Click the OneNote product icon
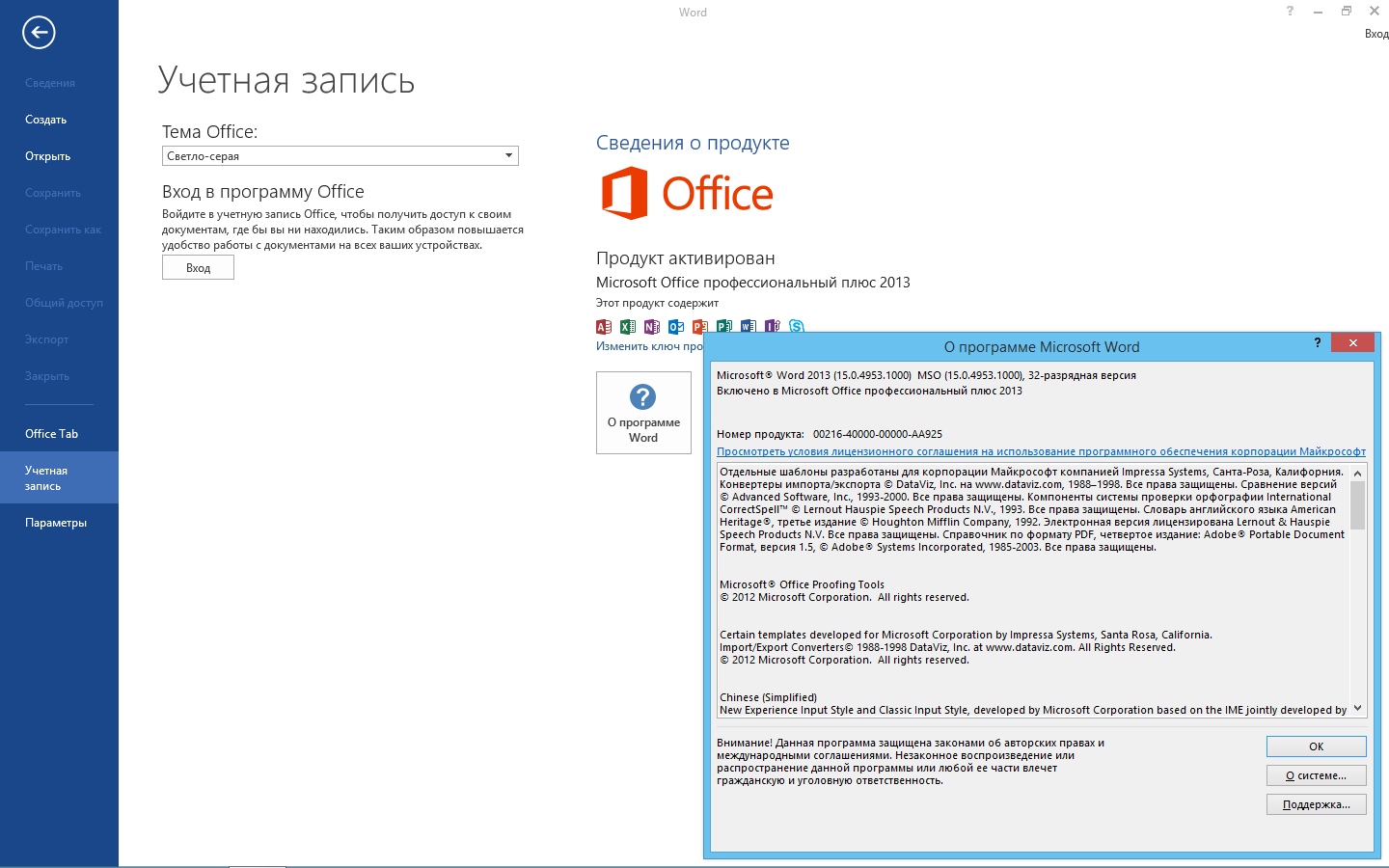The image size is (1389, 868). pos(652,326)
